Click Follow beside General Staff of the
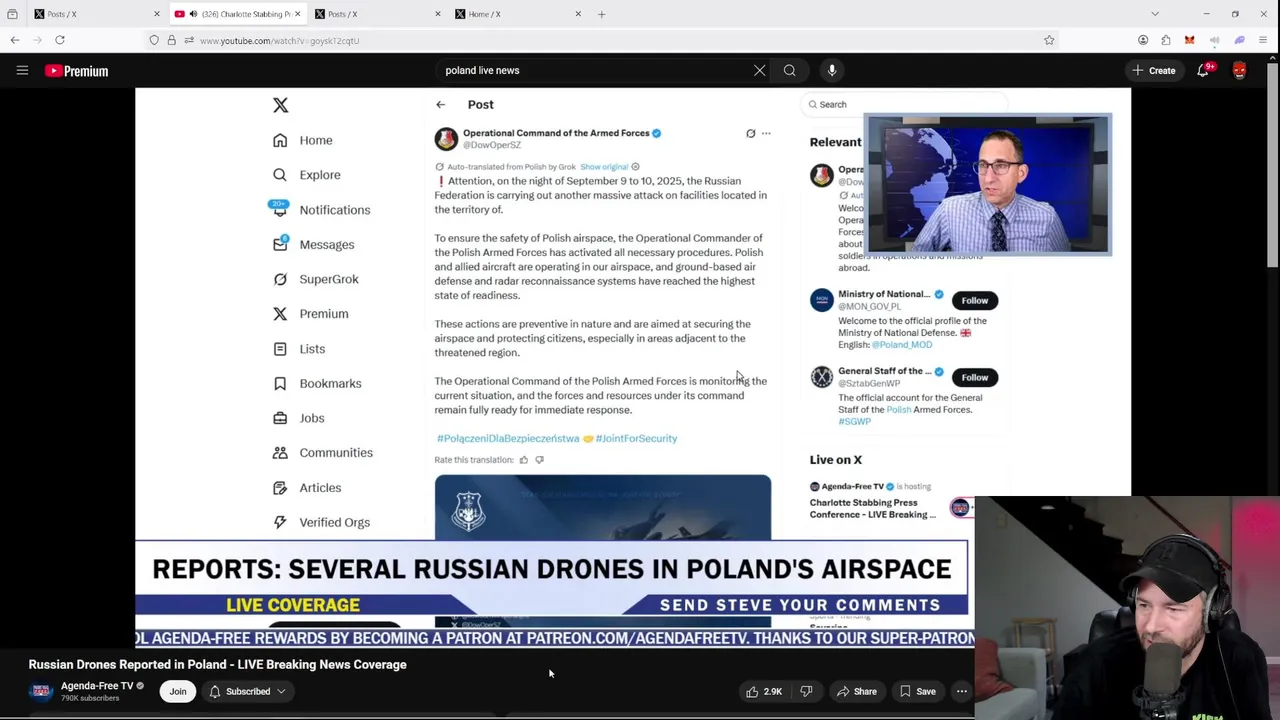Screen dimensions: 1280x720 (x=975, y=377)
